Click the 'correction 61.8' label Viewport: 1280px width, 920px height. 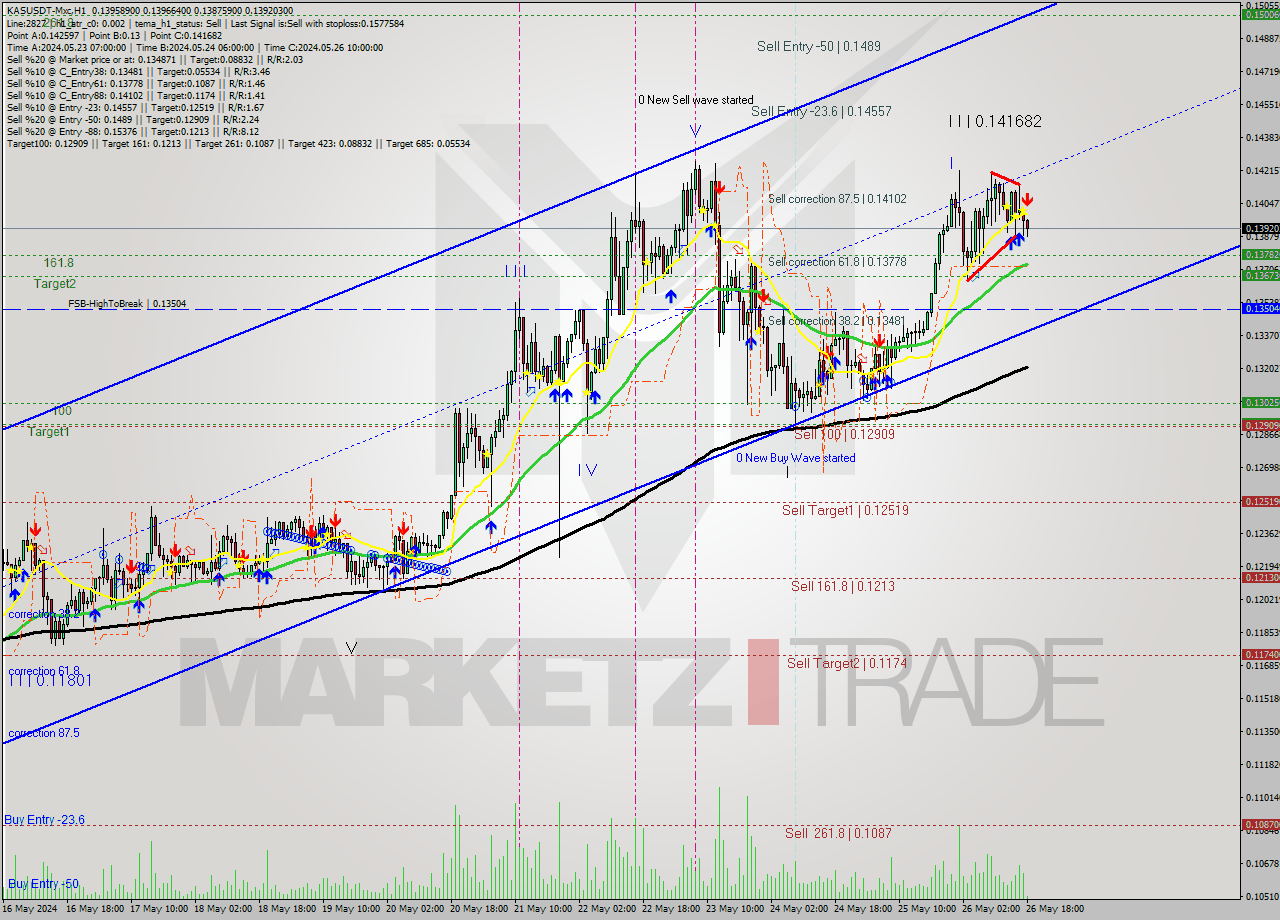pyautogui.click(x=44, y=671)
